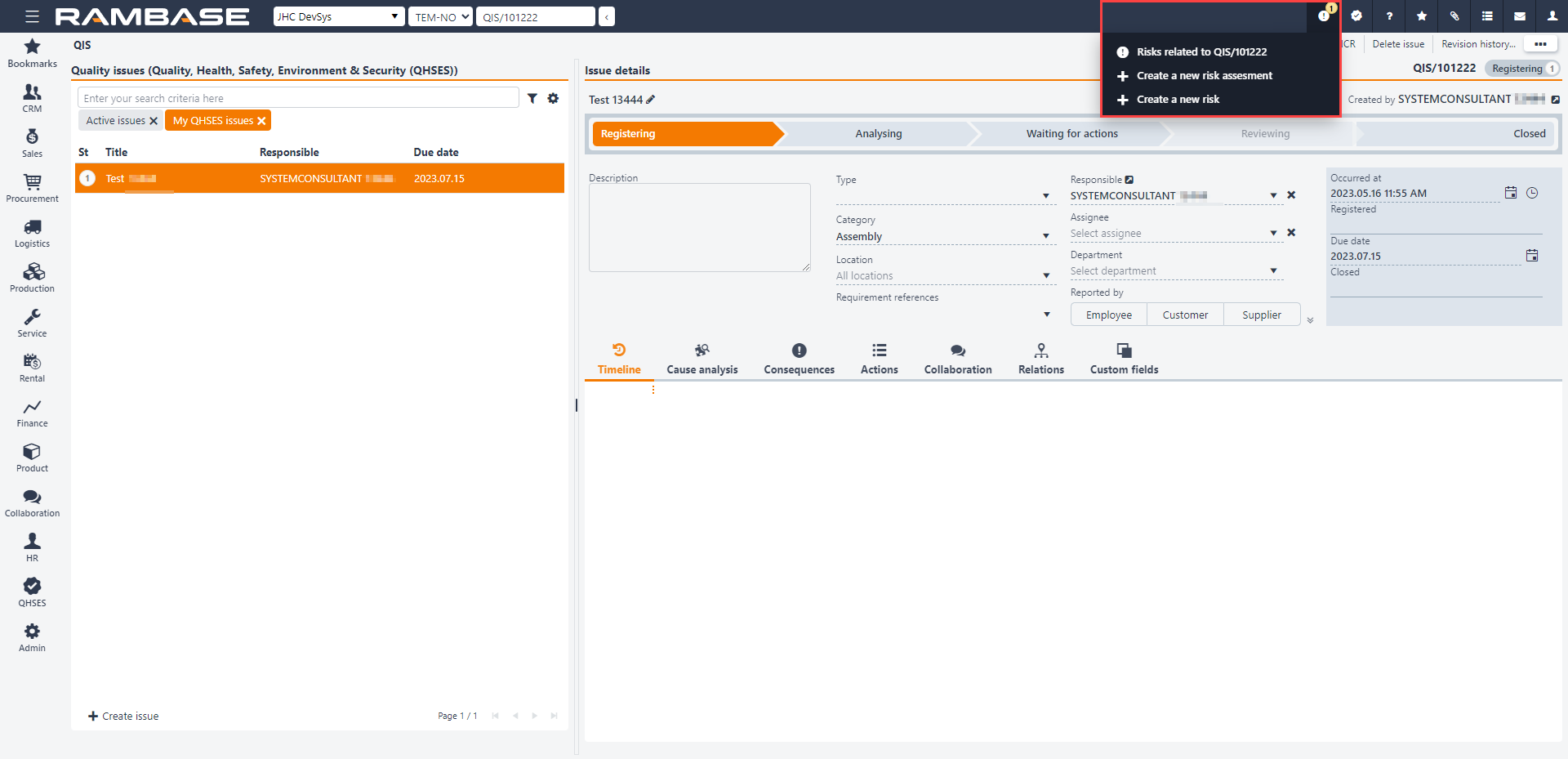Open the QHSES module in sidebar
This screenshot has height=759, width=1568.
pos(32,592)
